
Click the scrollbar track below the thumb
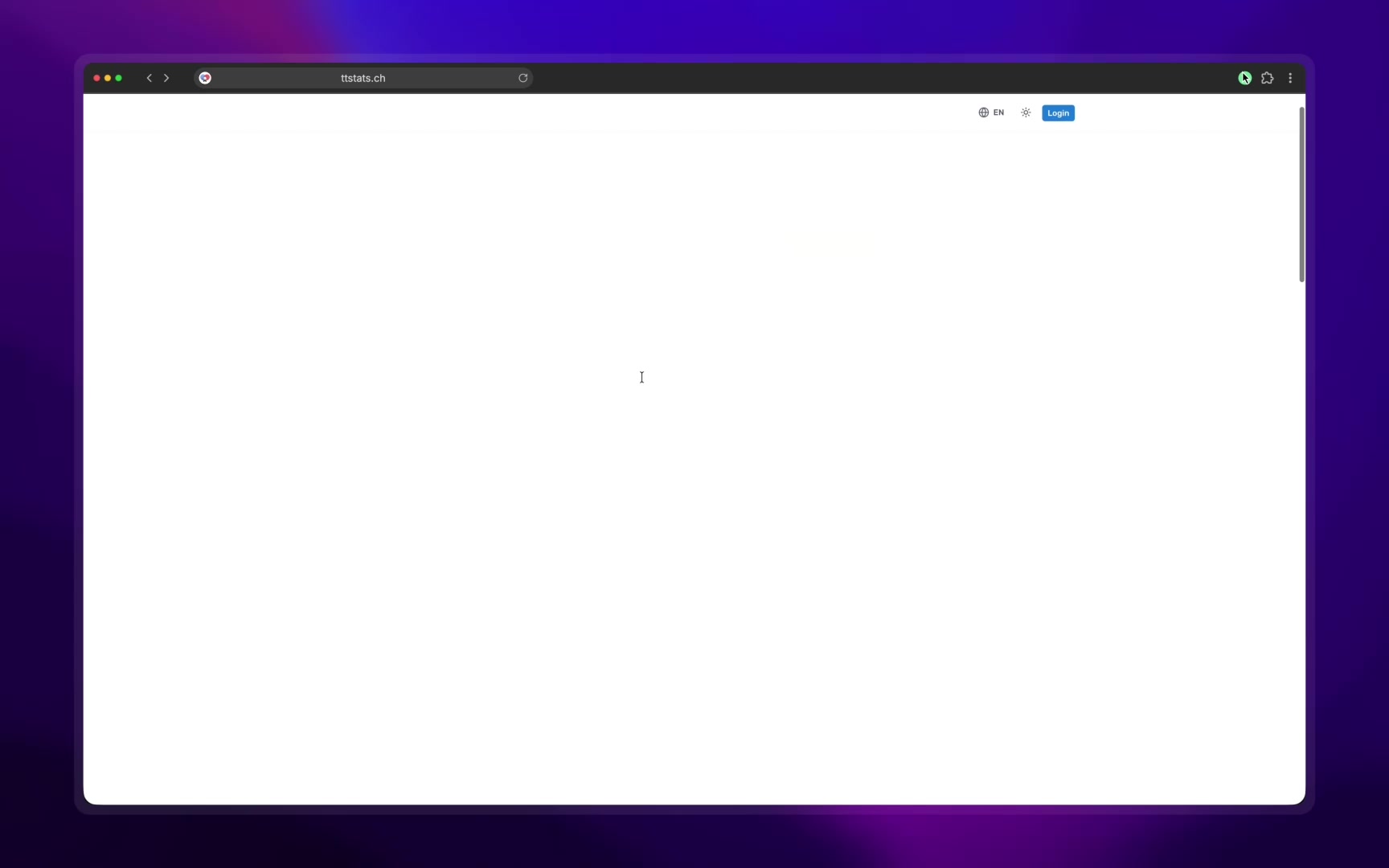[1301, 522]
